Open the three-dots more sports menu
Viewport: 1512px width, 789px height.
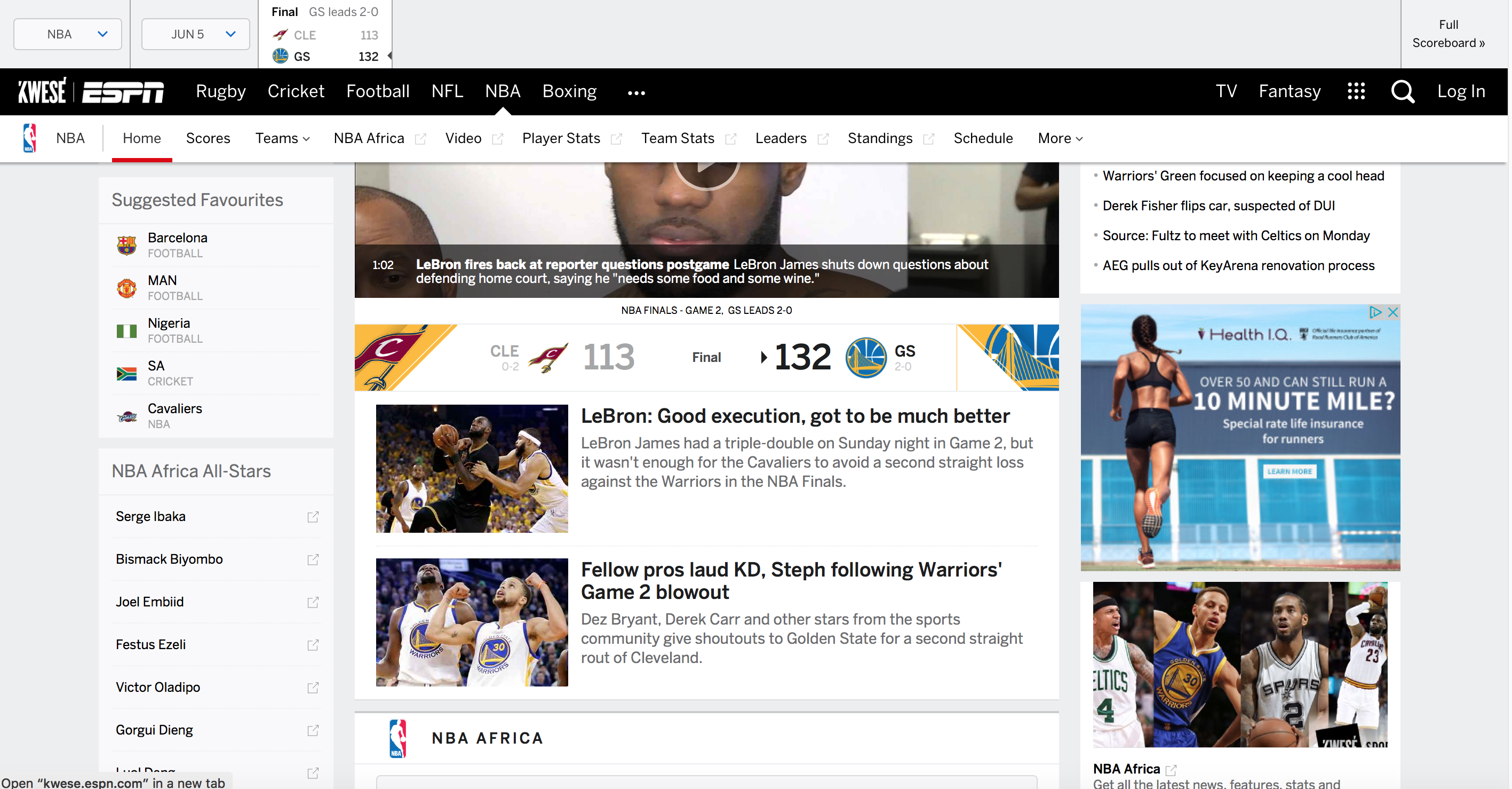click(636, 93)
